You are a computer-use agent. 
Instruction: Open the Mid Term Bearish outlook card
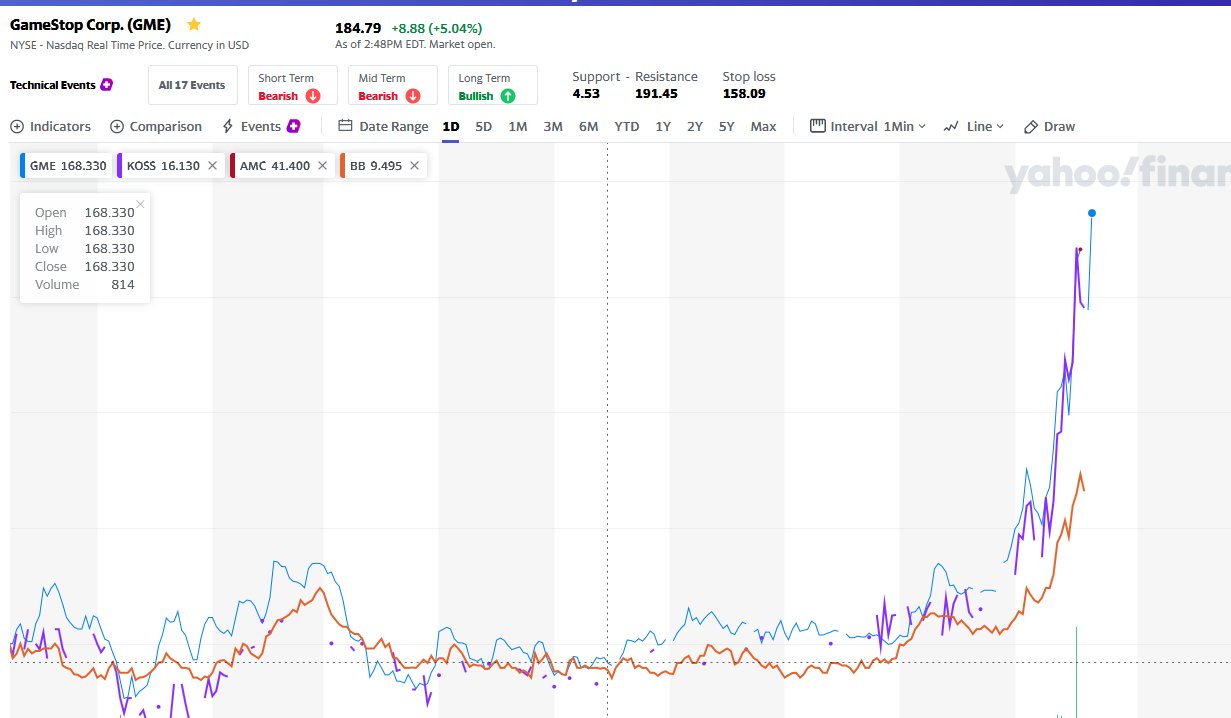(393, 85)
